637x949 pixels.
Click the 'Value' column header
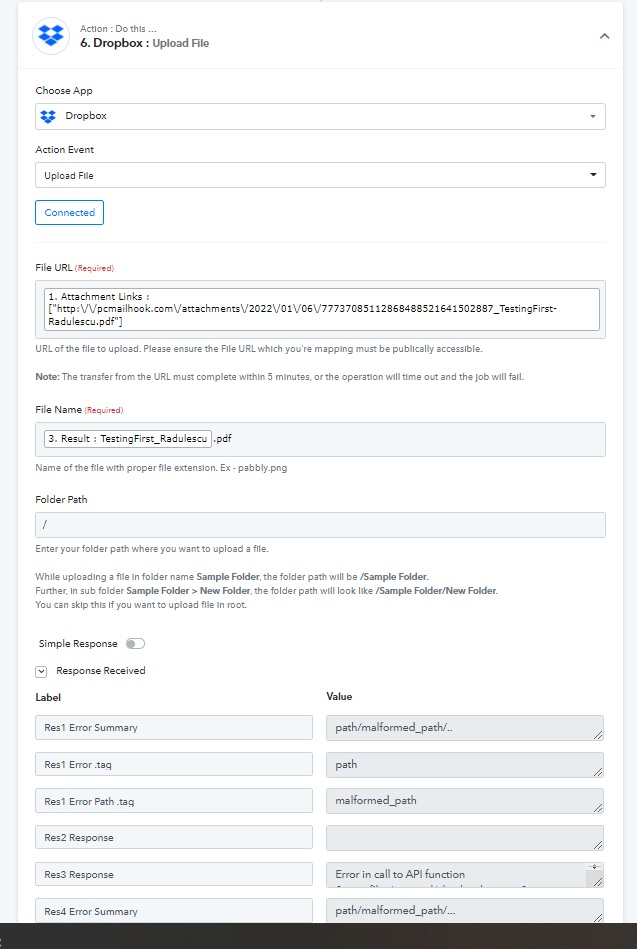(x=339, y=697)
